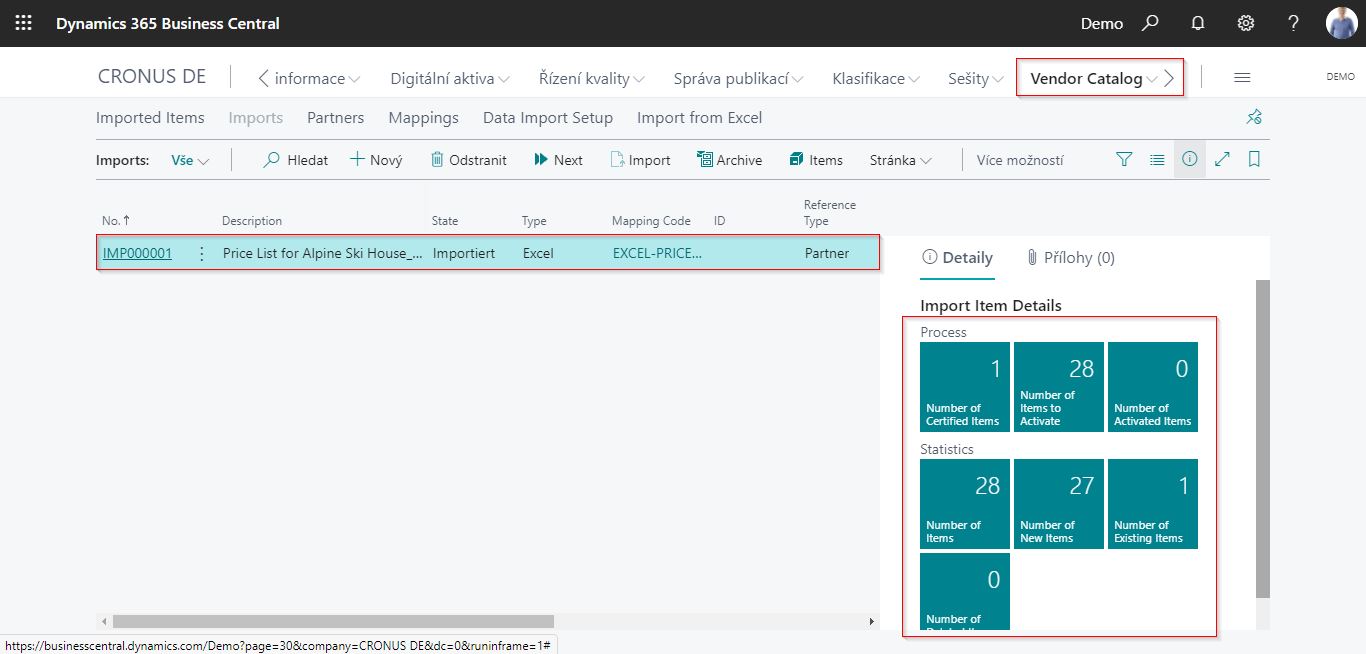This screenshot has height=654, width=1366.
Task: Go to Imported Items
Action: pos(150,118)
